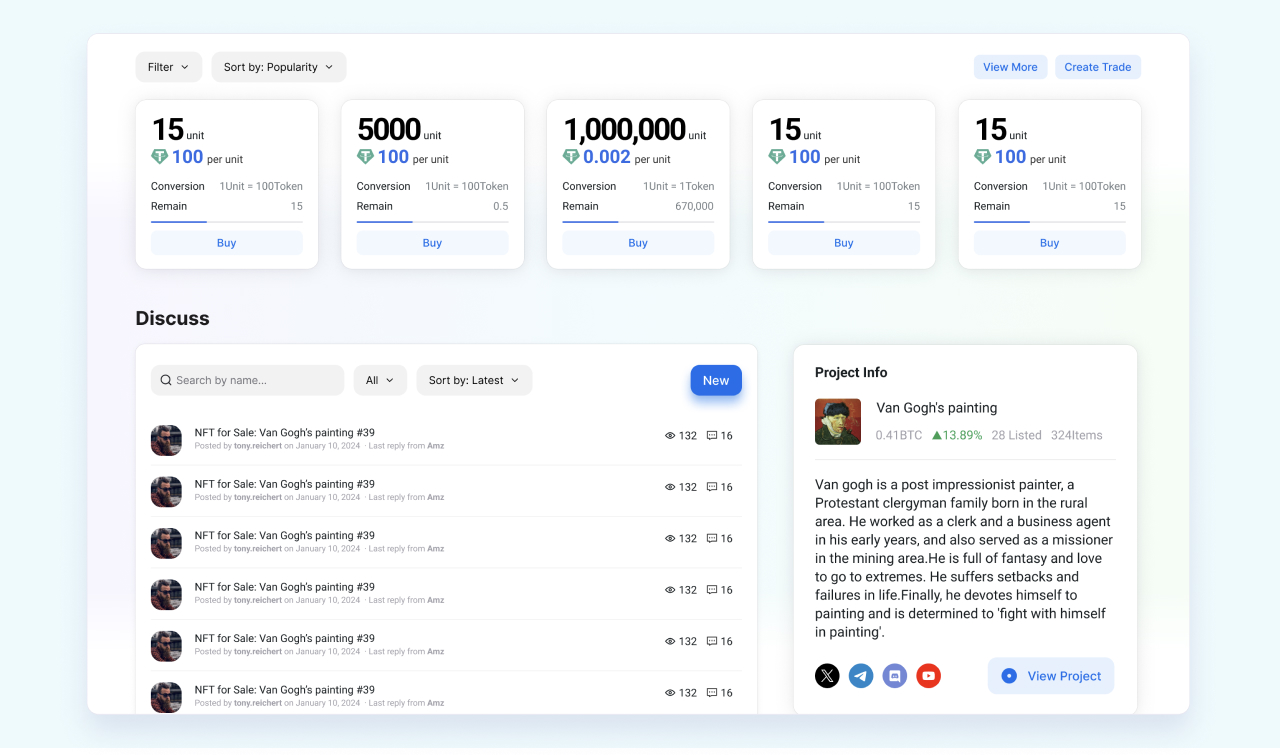The width and height of the screenshot is (1280, 755).
Task: Expand the Sort by: Popularity dropdown
Action: (x=279, y=67)
